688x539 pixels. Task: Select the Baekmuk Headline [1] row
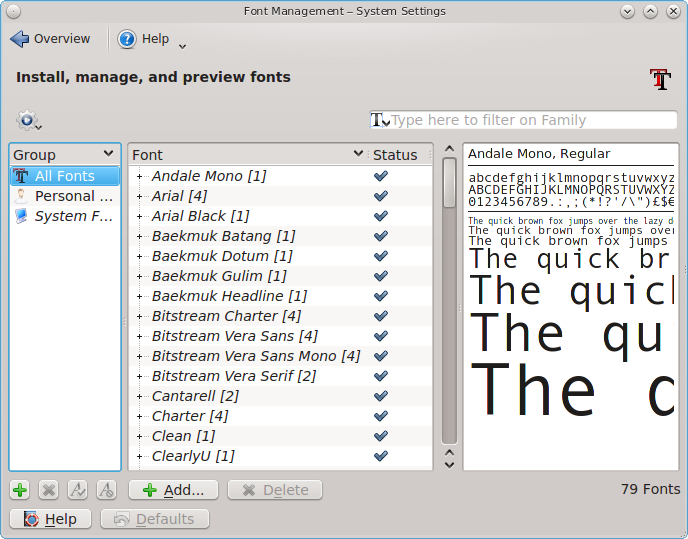(281, 296)
